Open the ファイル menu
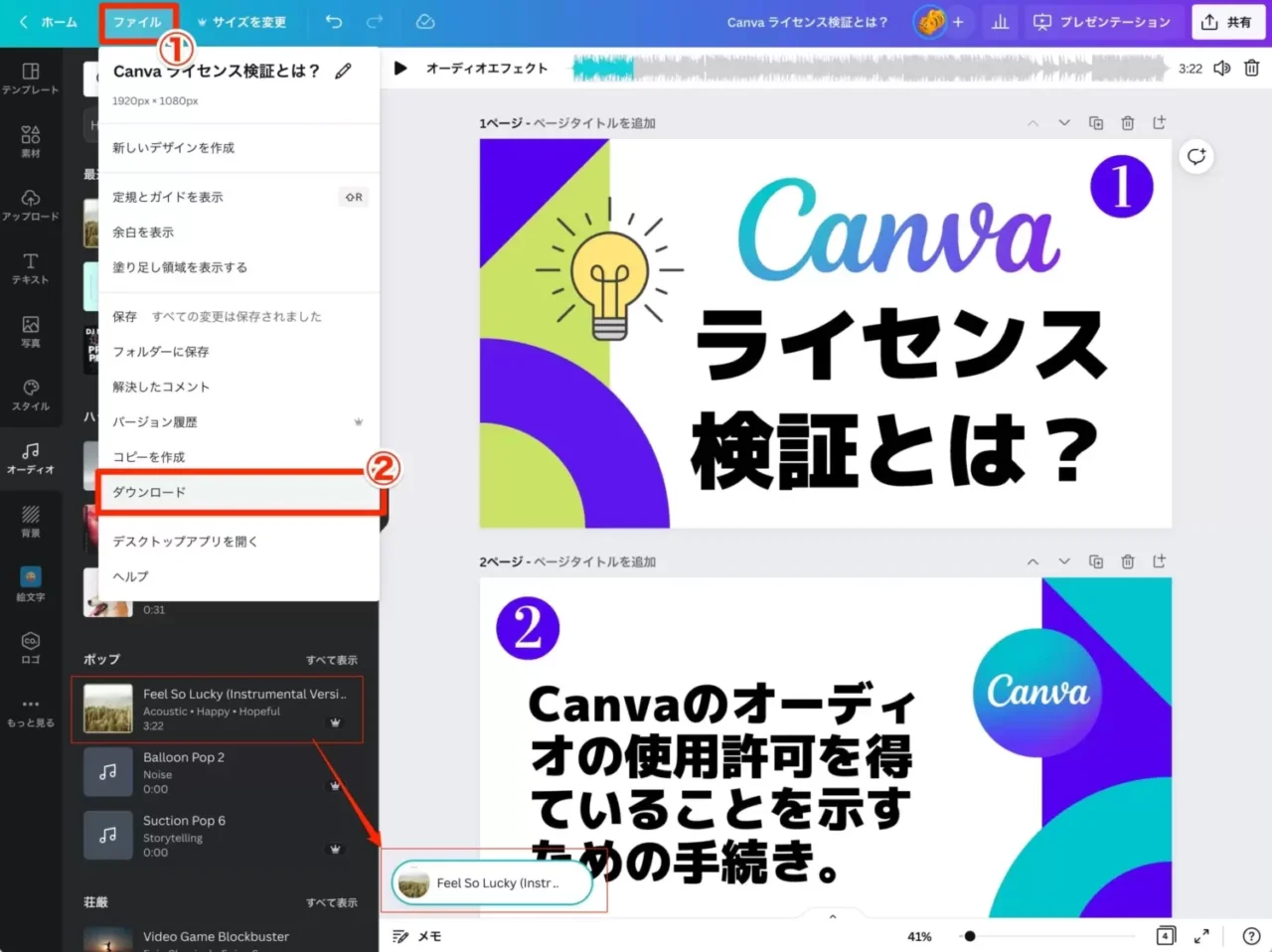 tap(137, 22)
